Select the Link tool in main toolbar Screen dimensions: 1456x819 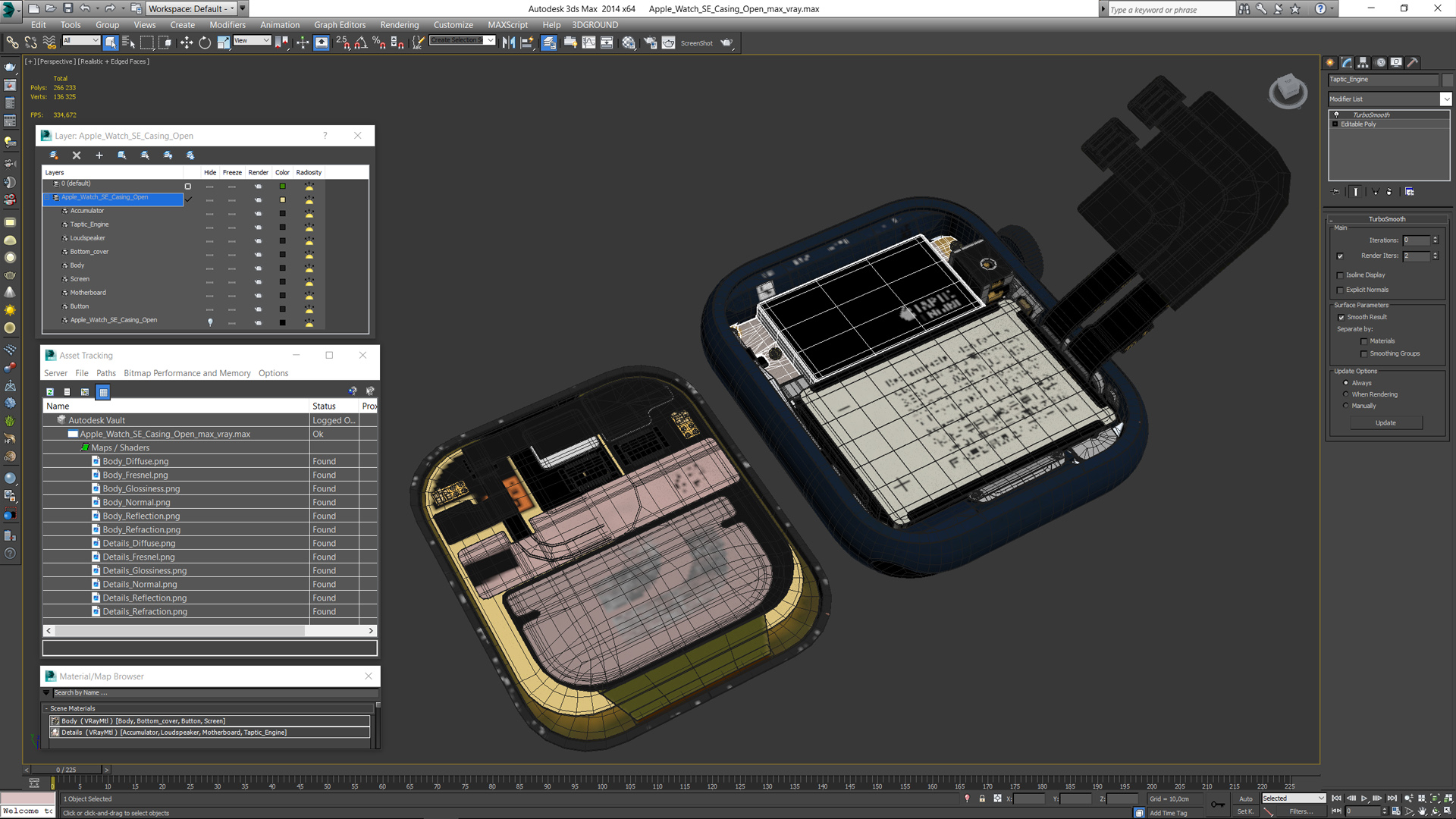[x=12, y=42]
